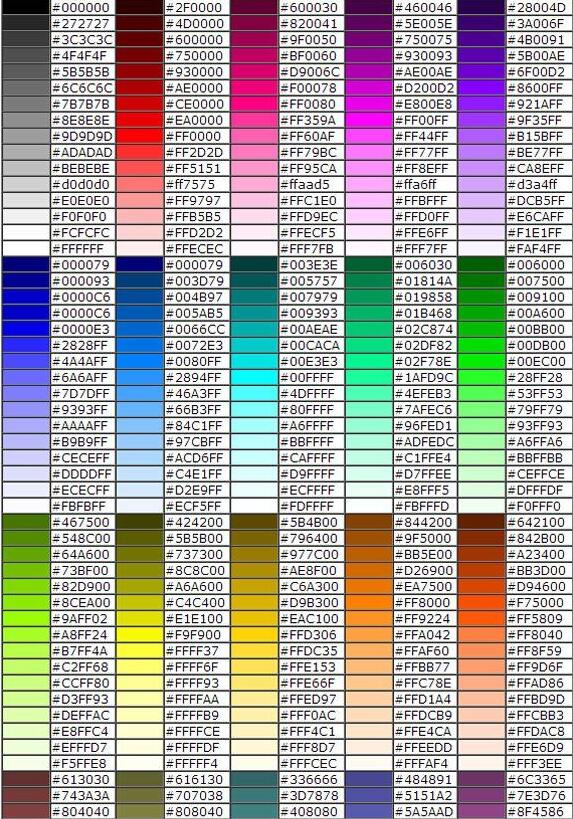Click the bright green #00EC00 swatch

(482, 361)
